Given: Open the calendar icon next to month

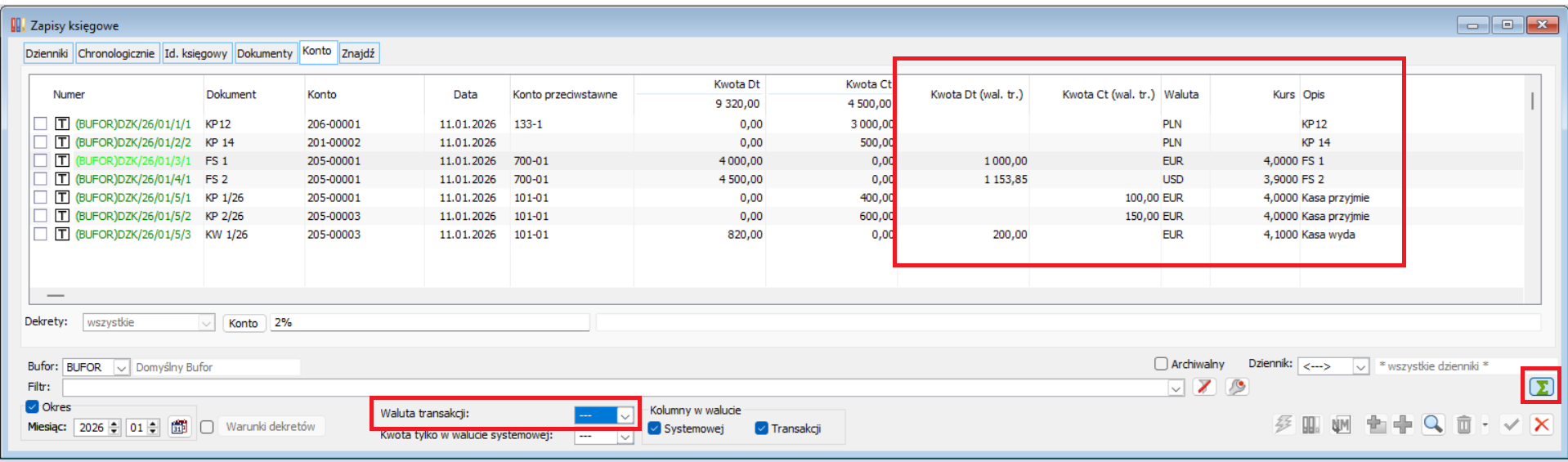Looking at the screenshot, I should tap(179, 427).
